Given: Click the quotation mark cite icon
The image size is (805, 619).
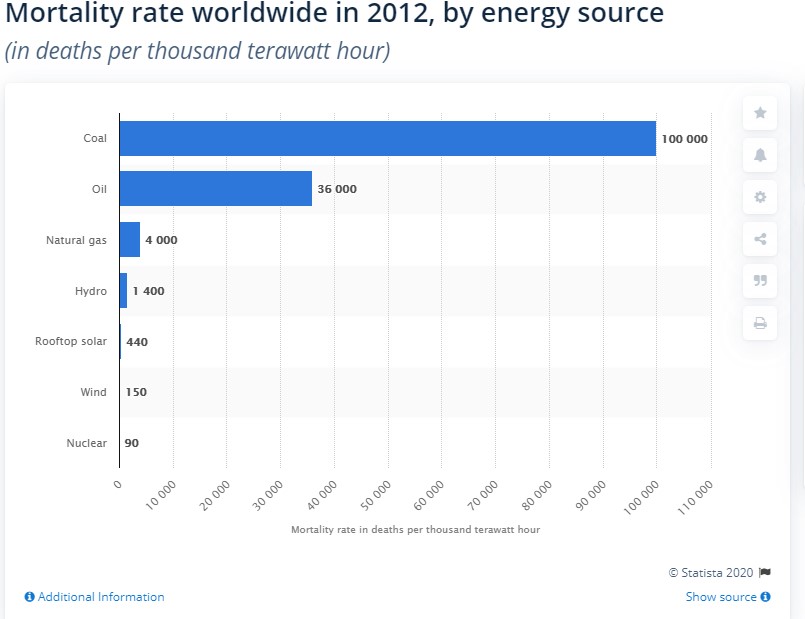Looking at the screenshot, I should (760, 281).
